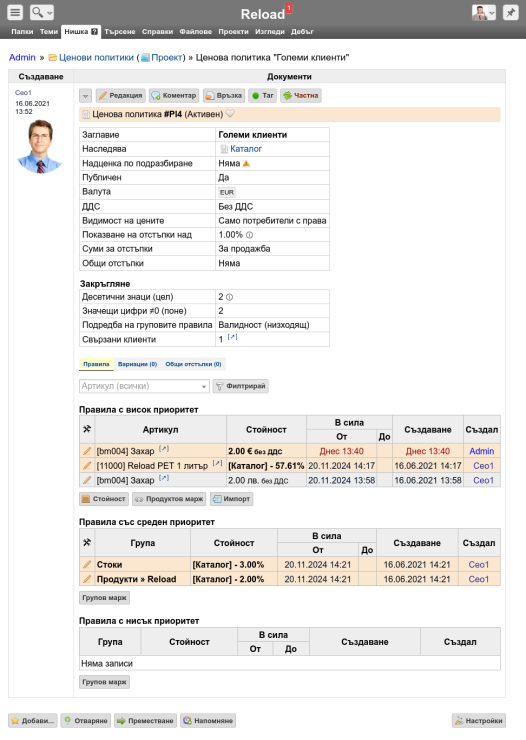Open Ceo1 link in Reload PET row
This screenshot has height=740, width=526.
point(483,466)
